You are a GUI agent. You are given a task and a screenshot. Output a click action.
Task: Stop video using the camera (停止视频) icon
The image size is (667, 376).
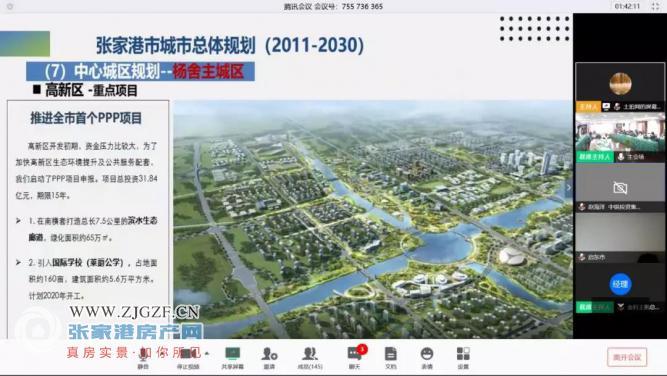(188, 354)
